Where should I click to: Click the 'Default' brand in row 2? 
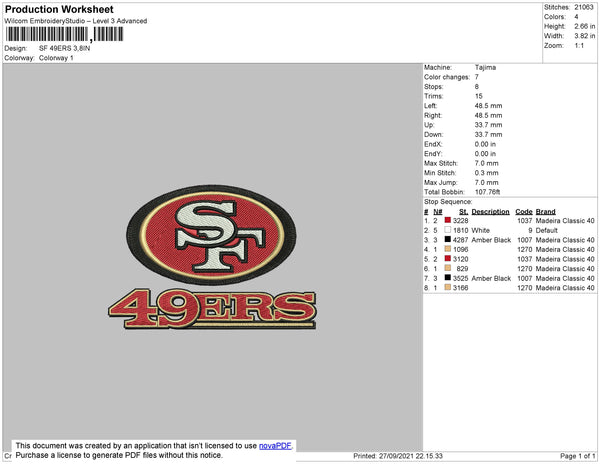[x=547, y=230]
